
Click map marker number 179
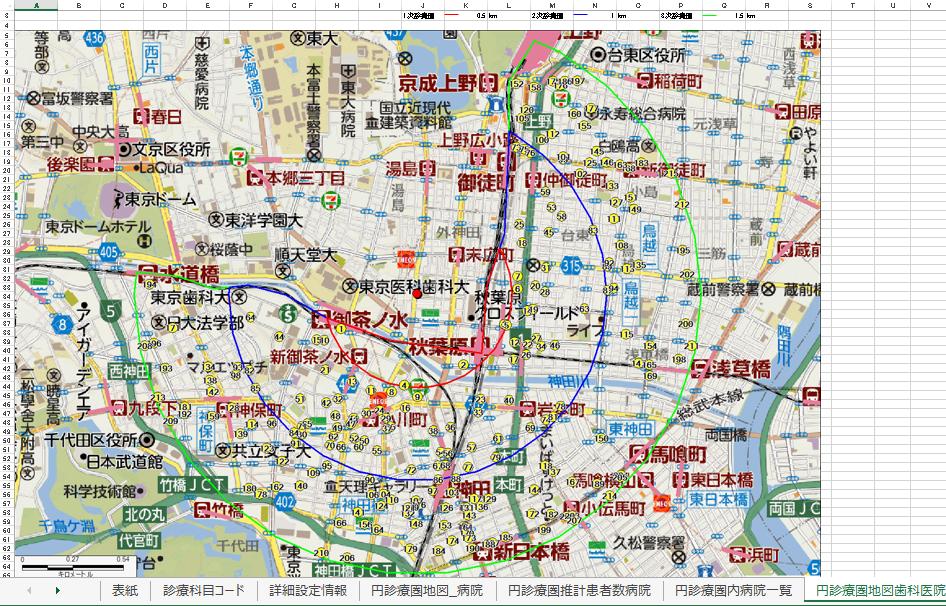click(411, 549)
